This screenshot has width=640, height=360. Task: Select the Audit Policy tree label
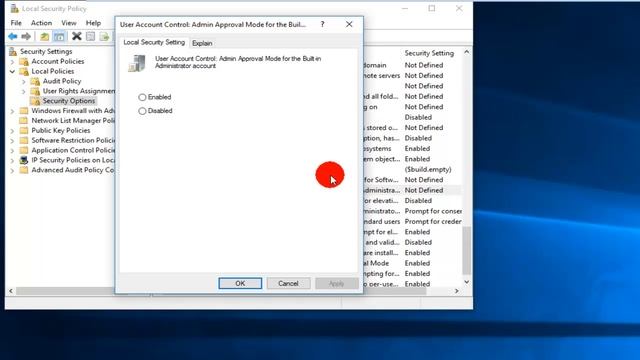click(x=62, y=81)
